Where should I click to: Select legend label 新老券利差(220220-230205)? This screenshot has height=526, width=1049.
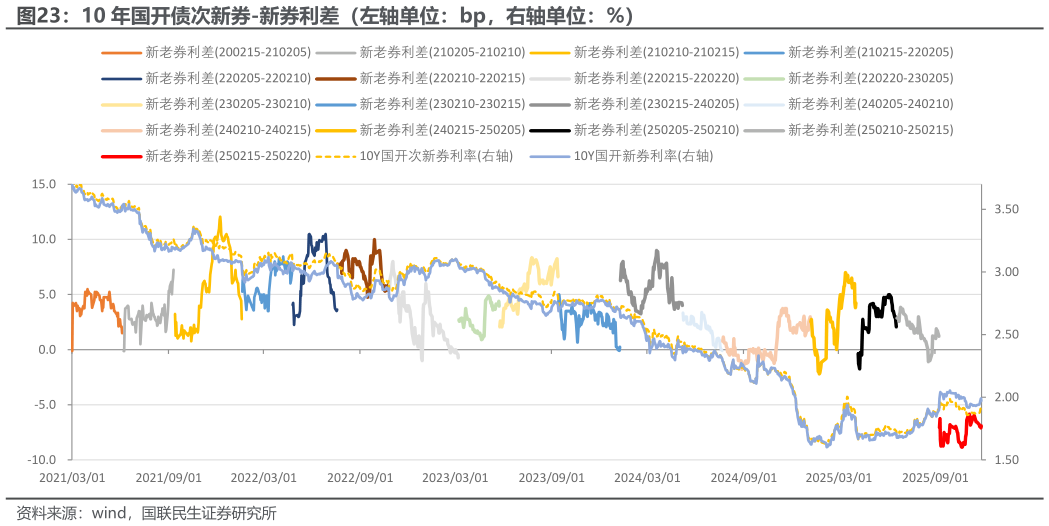[870, 78]
